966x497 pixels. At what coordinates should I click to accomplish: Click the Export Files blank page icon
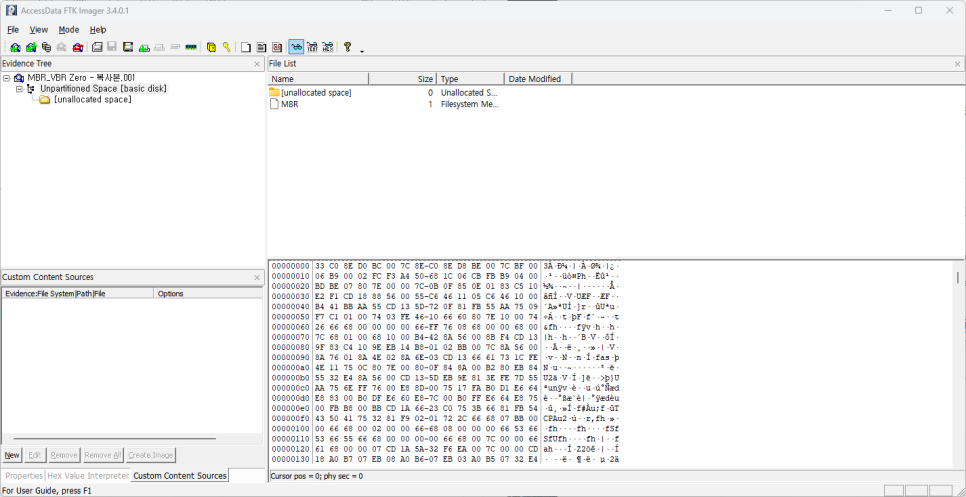click(246, 47)
